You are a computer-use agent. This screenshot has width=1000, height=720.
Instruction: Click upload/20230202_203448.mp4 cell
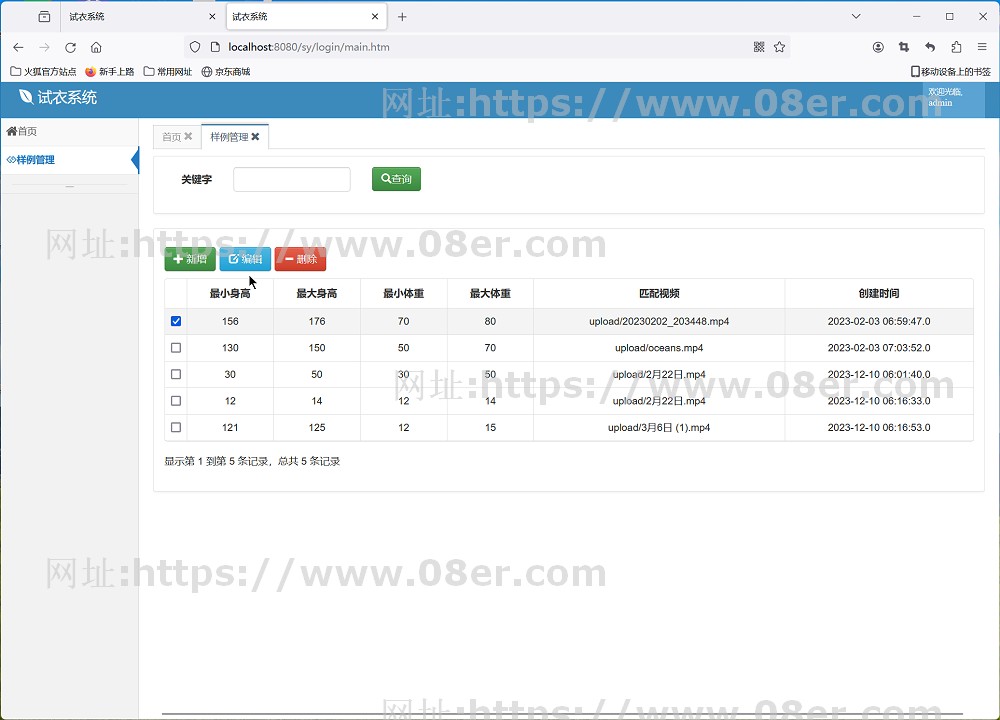659,321
